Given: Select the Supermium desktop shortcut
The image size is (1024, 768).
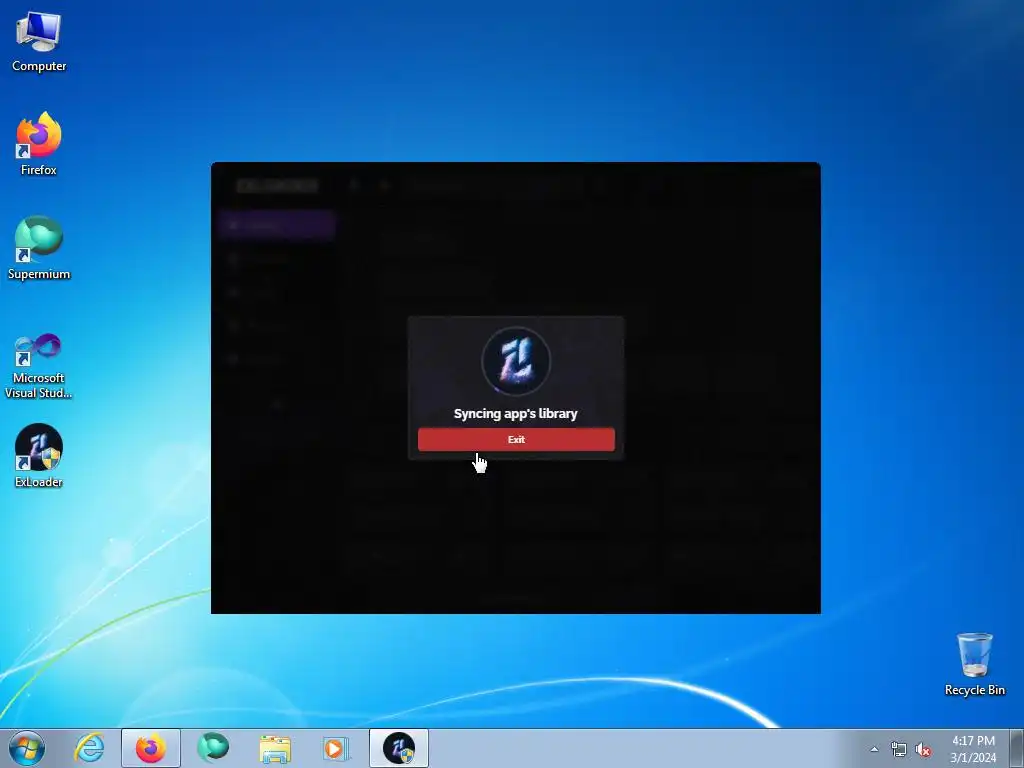Looking at the screenshot, I should (39, 248).
